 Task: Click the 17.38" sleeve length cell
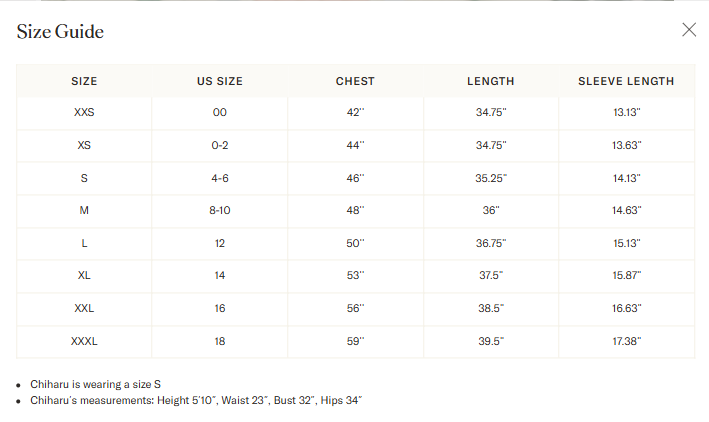[626, 341]
